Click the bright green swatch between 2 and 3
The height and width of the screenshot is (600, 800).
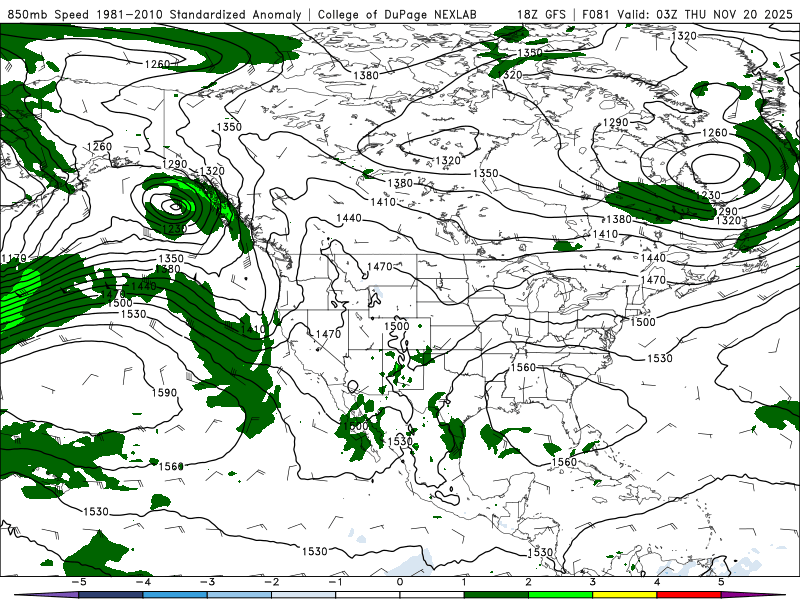point(560,595)
